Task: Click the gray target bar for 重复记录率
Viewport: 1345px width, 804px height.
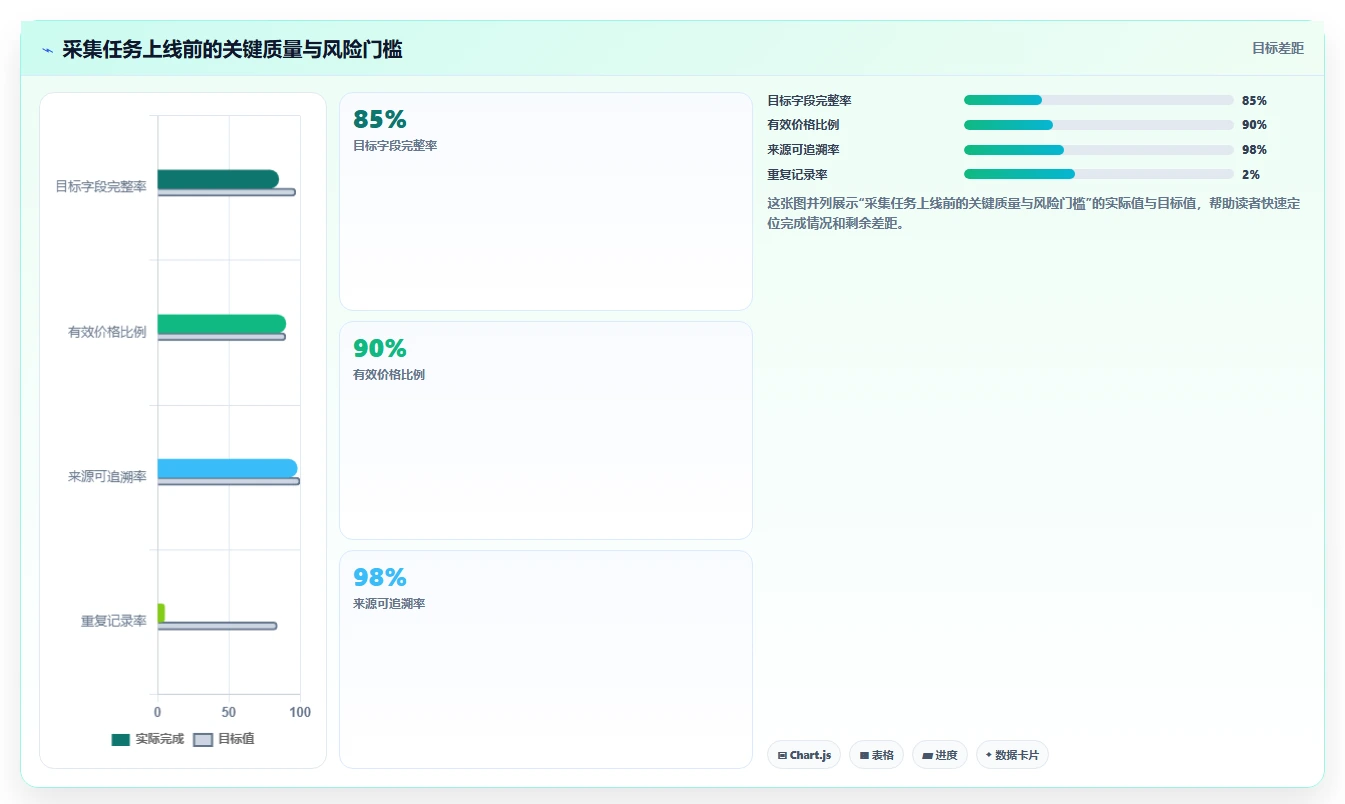Action: [x=217, y=626]
